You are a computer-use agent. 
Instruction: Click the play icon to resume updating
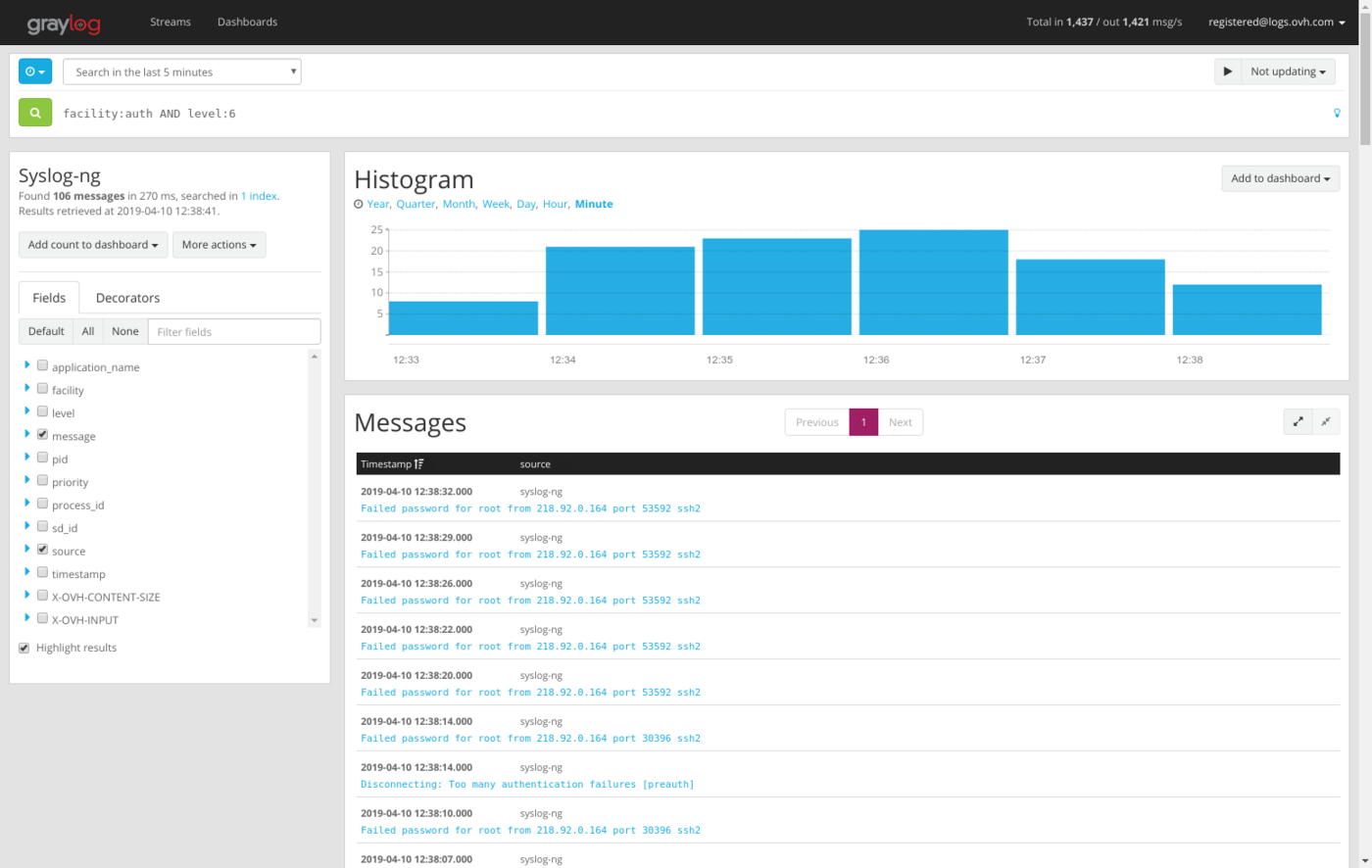coord(1228,71)
